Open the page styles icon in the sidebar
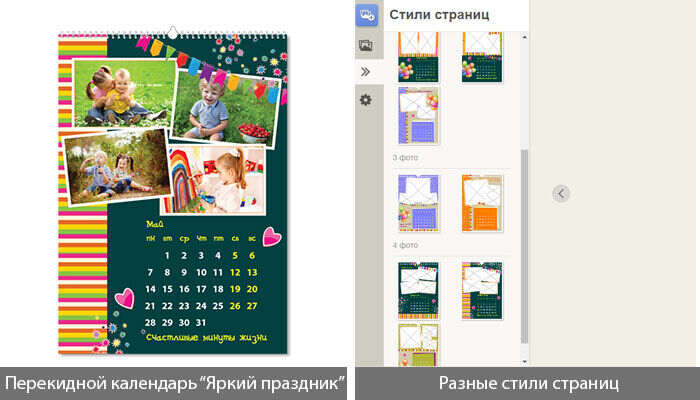The width and height of the screenshot is (700, 400). [367, 14]
